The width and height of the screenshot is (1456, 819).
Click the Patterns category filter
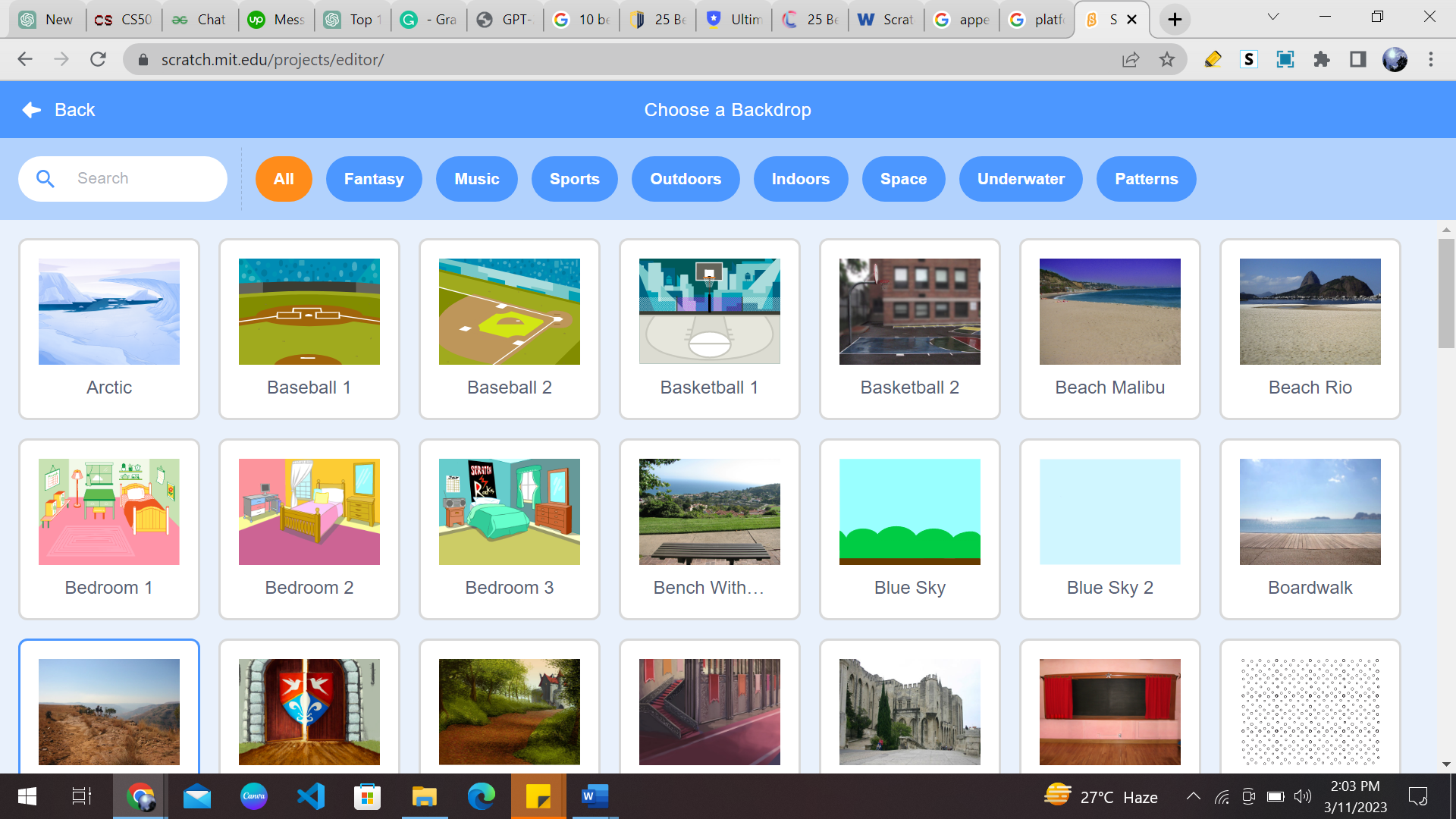[x=1146, y=179]
